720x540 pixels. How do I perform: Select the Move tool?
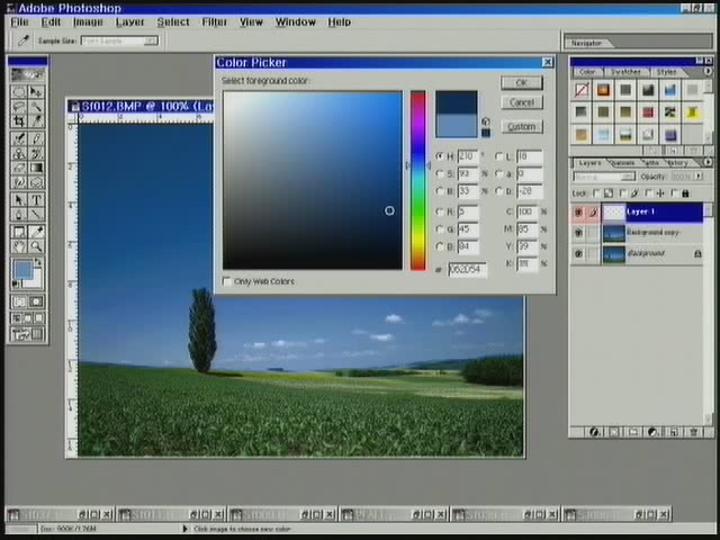pyautogui.click(x=36, y=92)
